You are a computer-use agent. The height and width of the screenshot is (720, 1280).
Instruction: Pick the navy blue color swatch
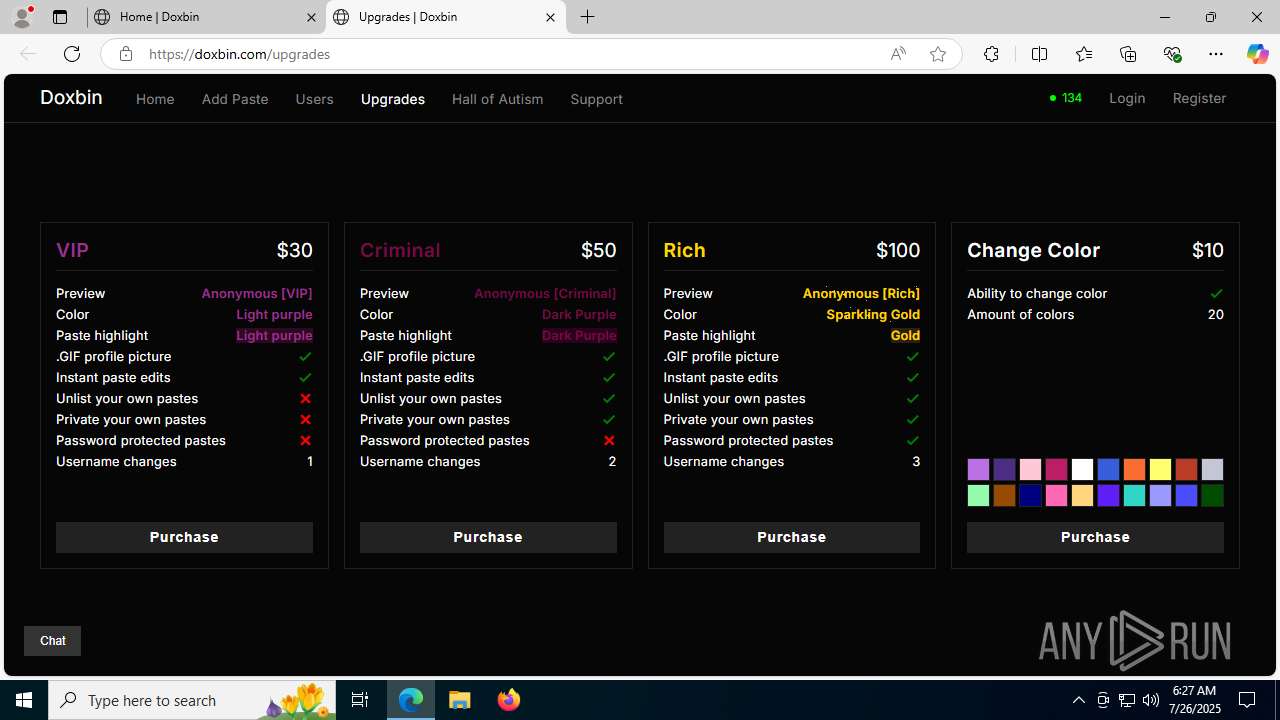(x=1030, y=495)
